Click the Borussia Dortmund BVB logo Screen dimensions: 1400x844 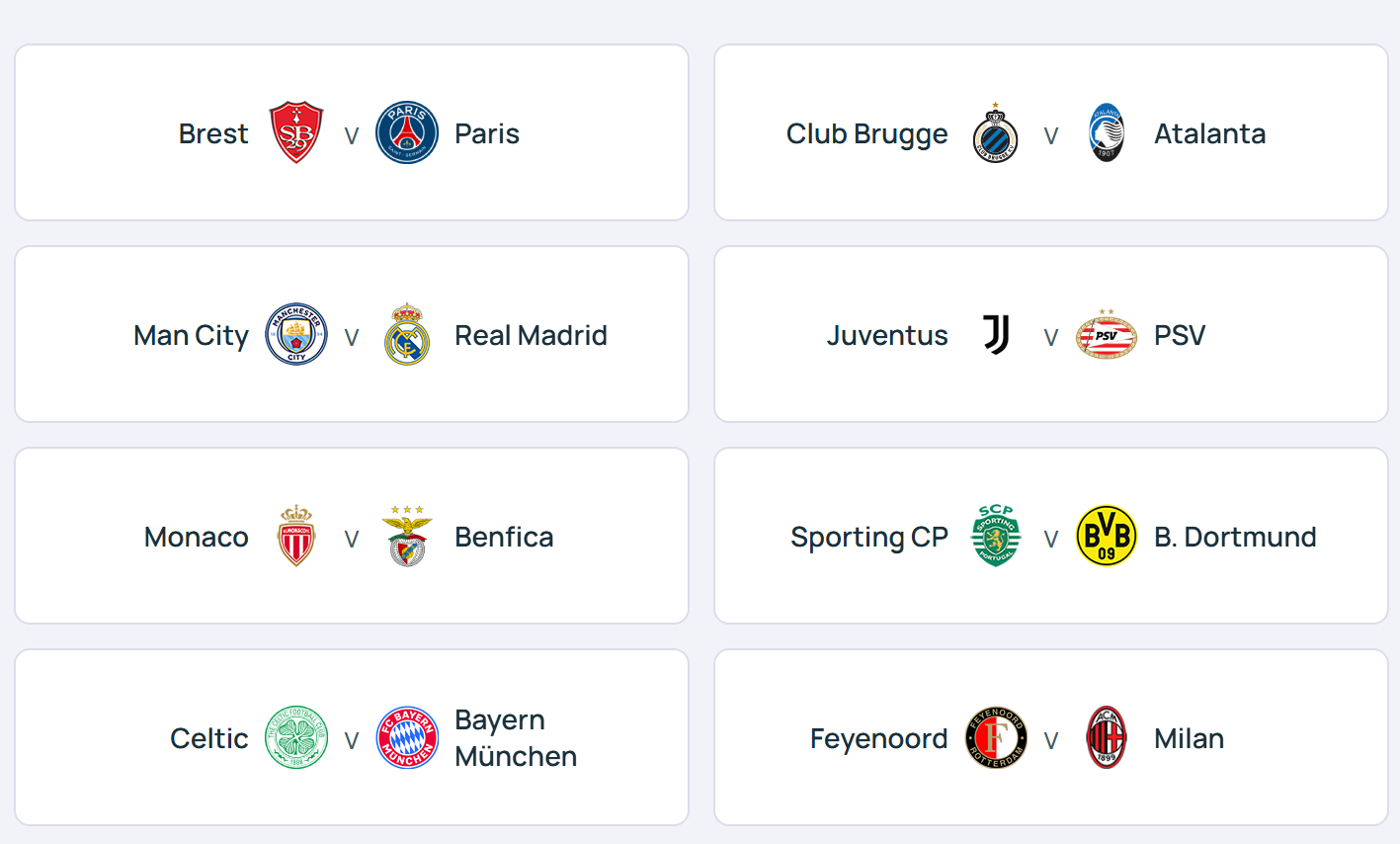[1107, 536]
